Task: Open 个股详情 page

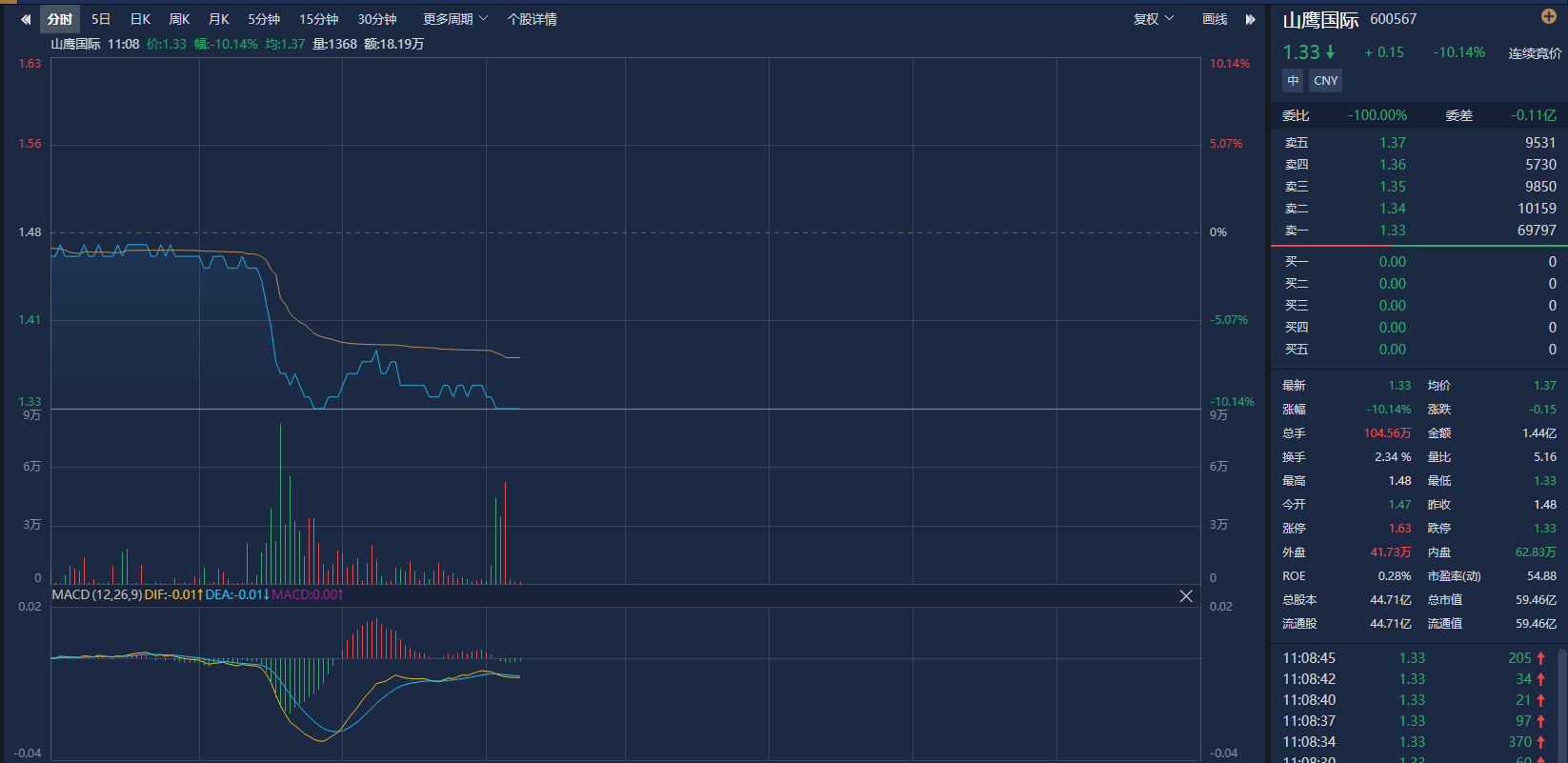Action: (533, 19)
